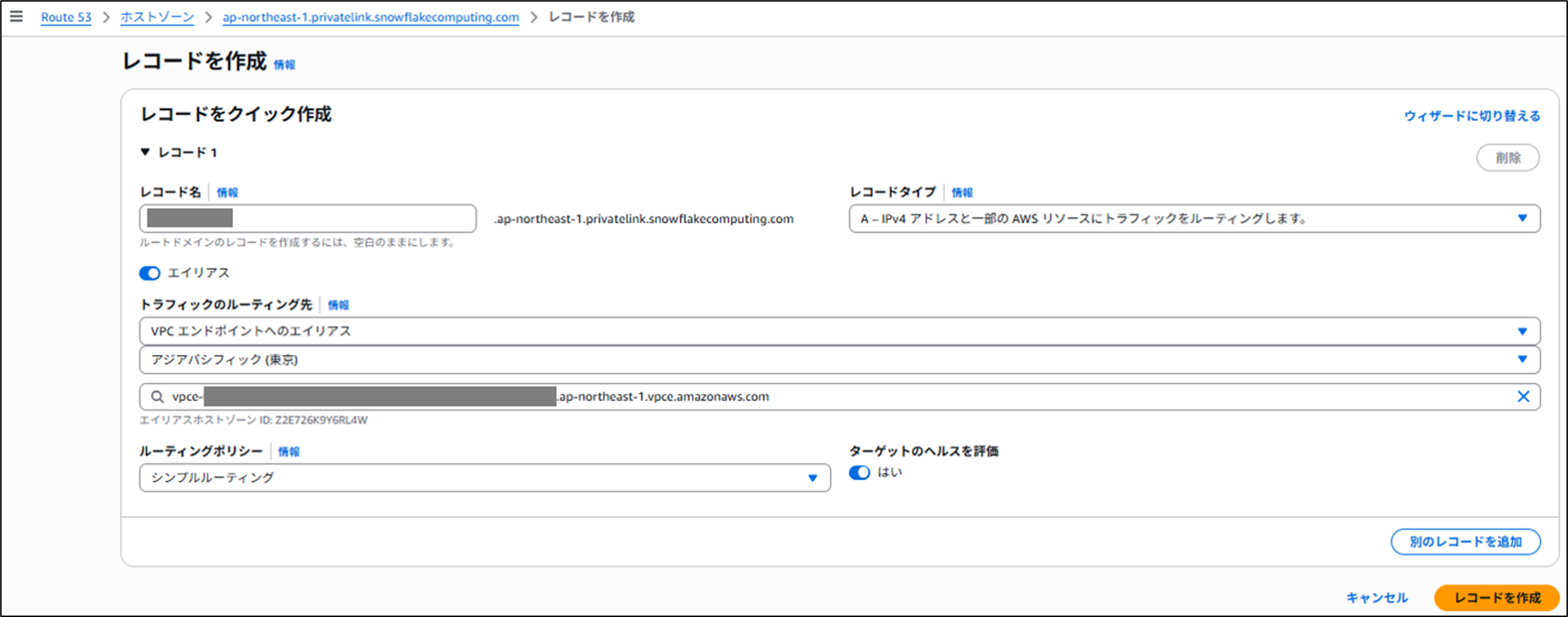
Task: Toggle the エイリアス switch
Action: 150,274
